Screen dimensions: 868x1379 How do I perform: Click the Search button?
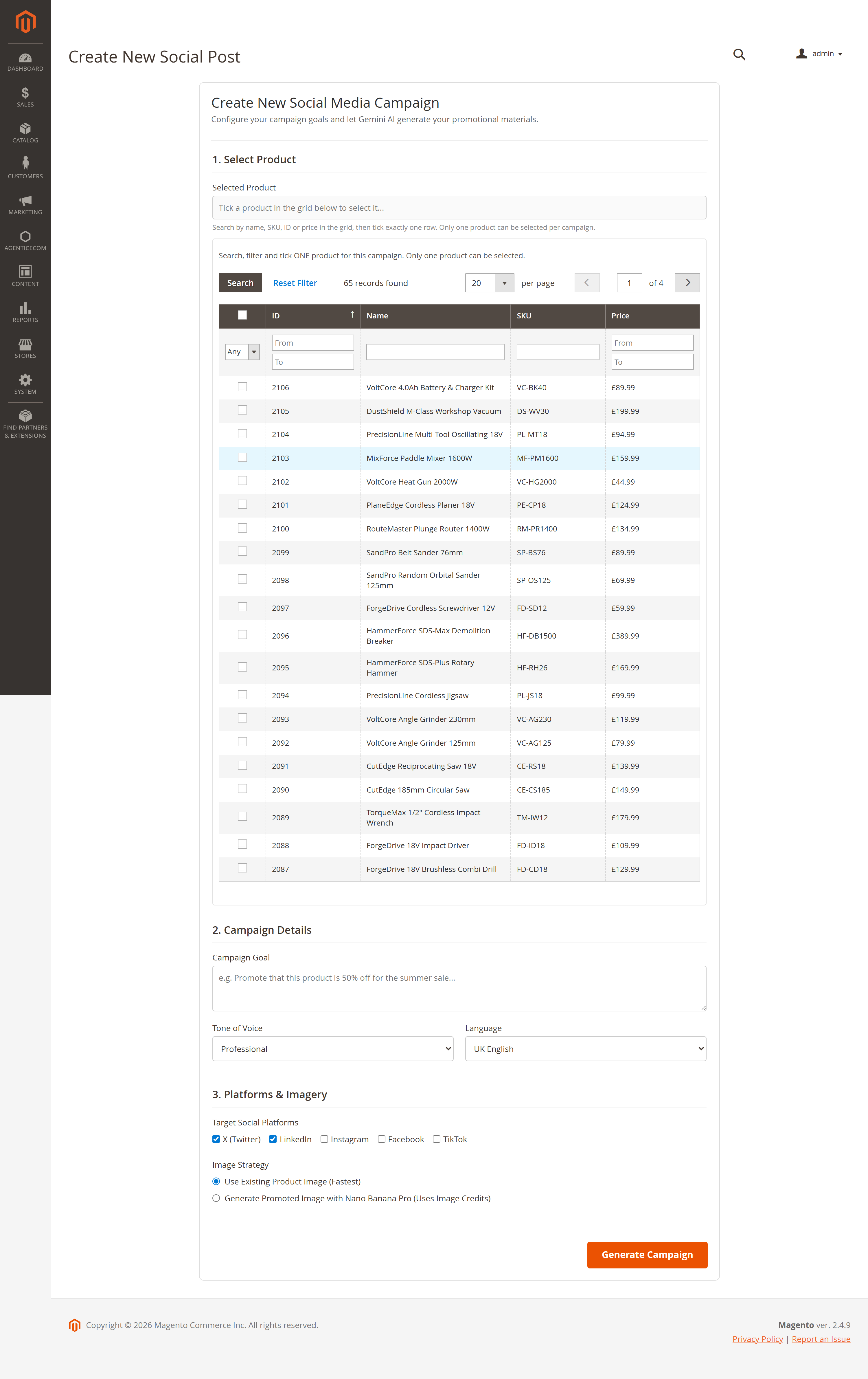point(240,283)
